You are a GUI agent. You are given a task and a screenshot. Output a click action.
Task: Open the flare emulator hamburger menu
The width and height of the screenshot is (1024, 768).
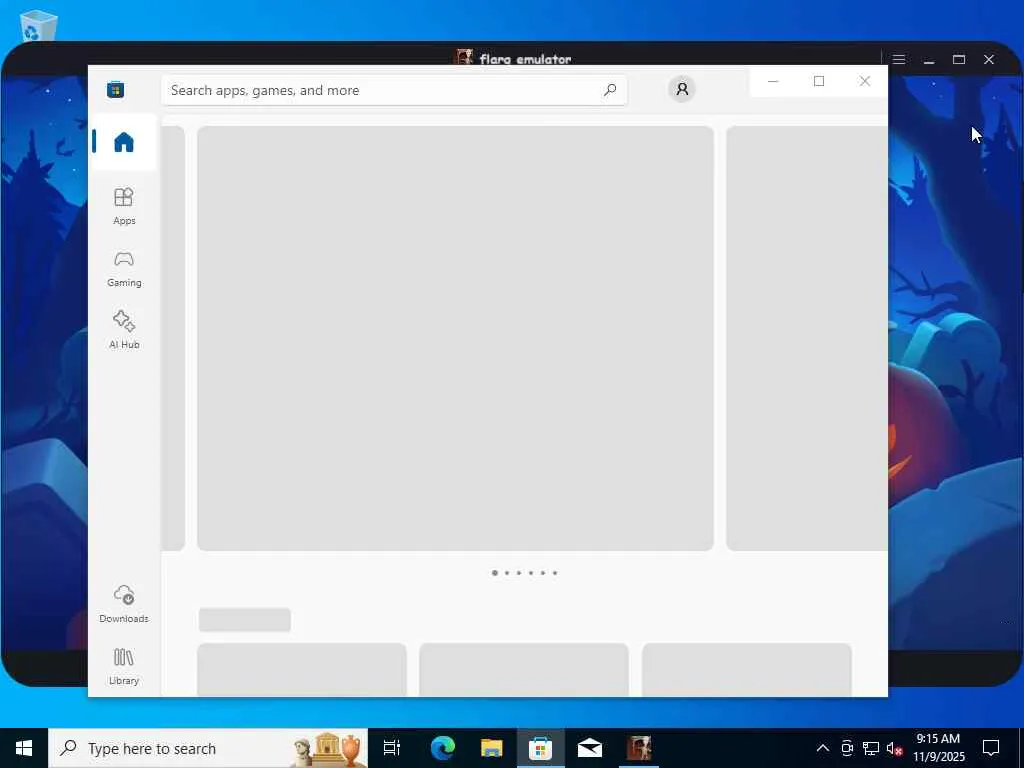(899, 59)
